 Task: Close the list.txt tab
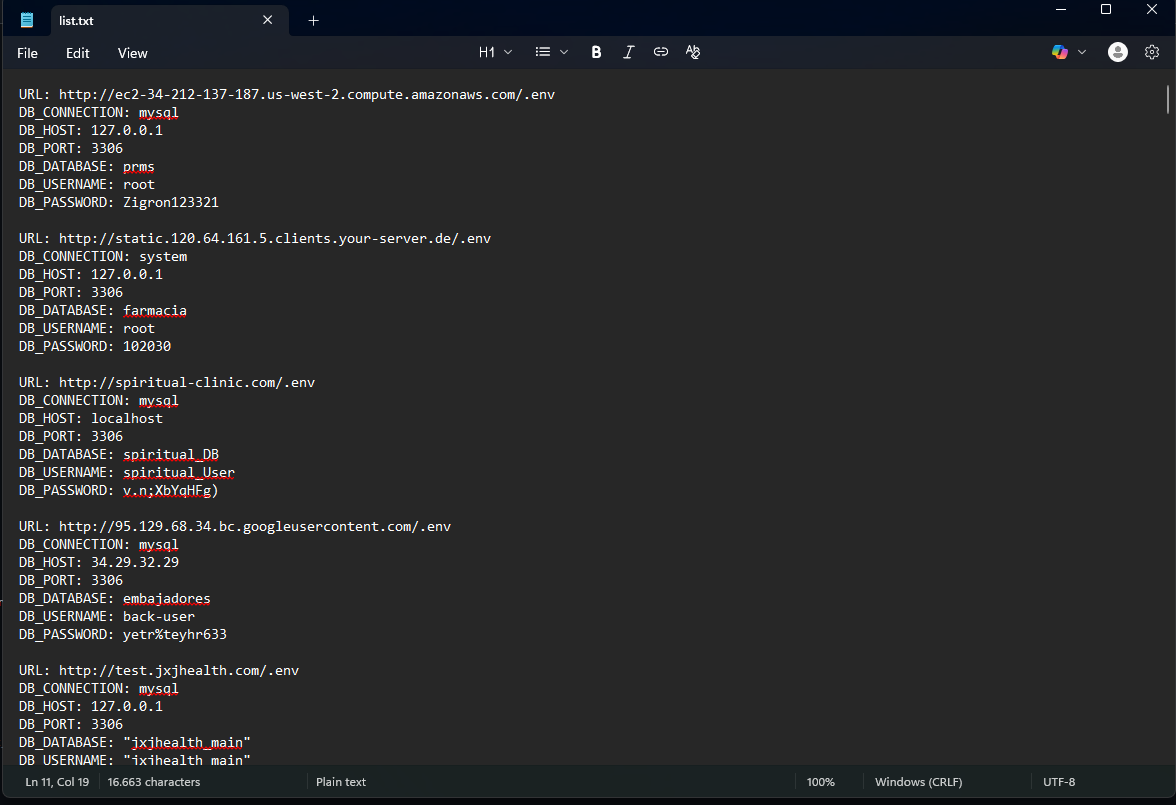(x=268, y=20)
